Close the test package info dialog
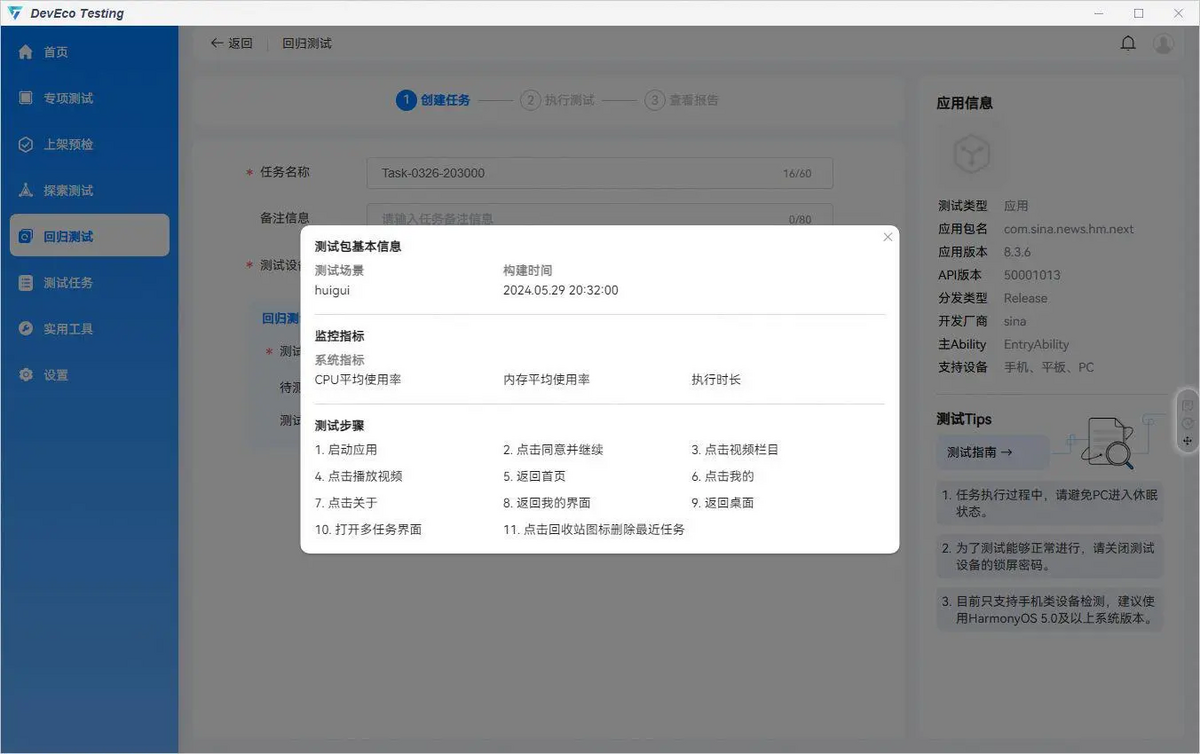The image size is (1200, 754). 887,237
